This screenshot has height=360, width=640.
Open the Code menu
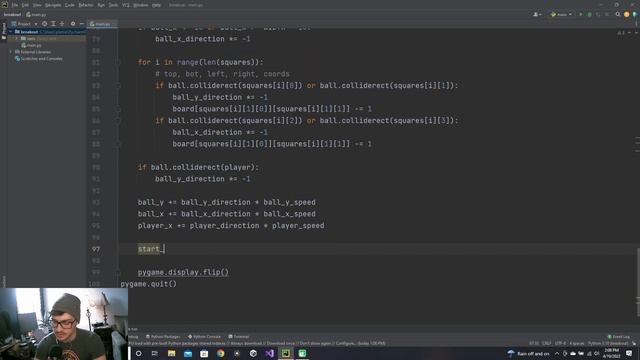pyautogui.click(x=70, y=5)
